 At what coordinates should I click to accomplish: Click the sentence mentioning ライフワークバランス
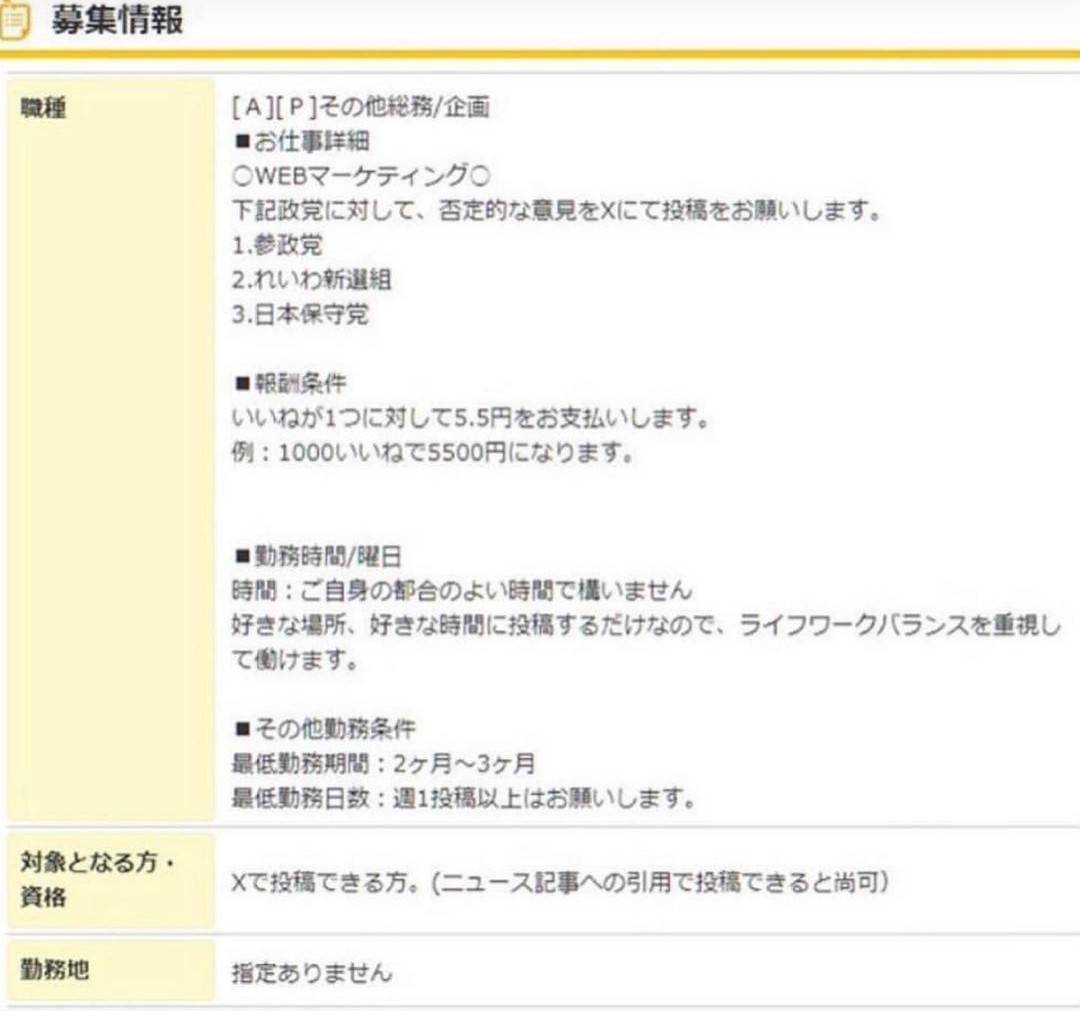[x=646, y=642]
